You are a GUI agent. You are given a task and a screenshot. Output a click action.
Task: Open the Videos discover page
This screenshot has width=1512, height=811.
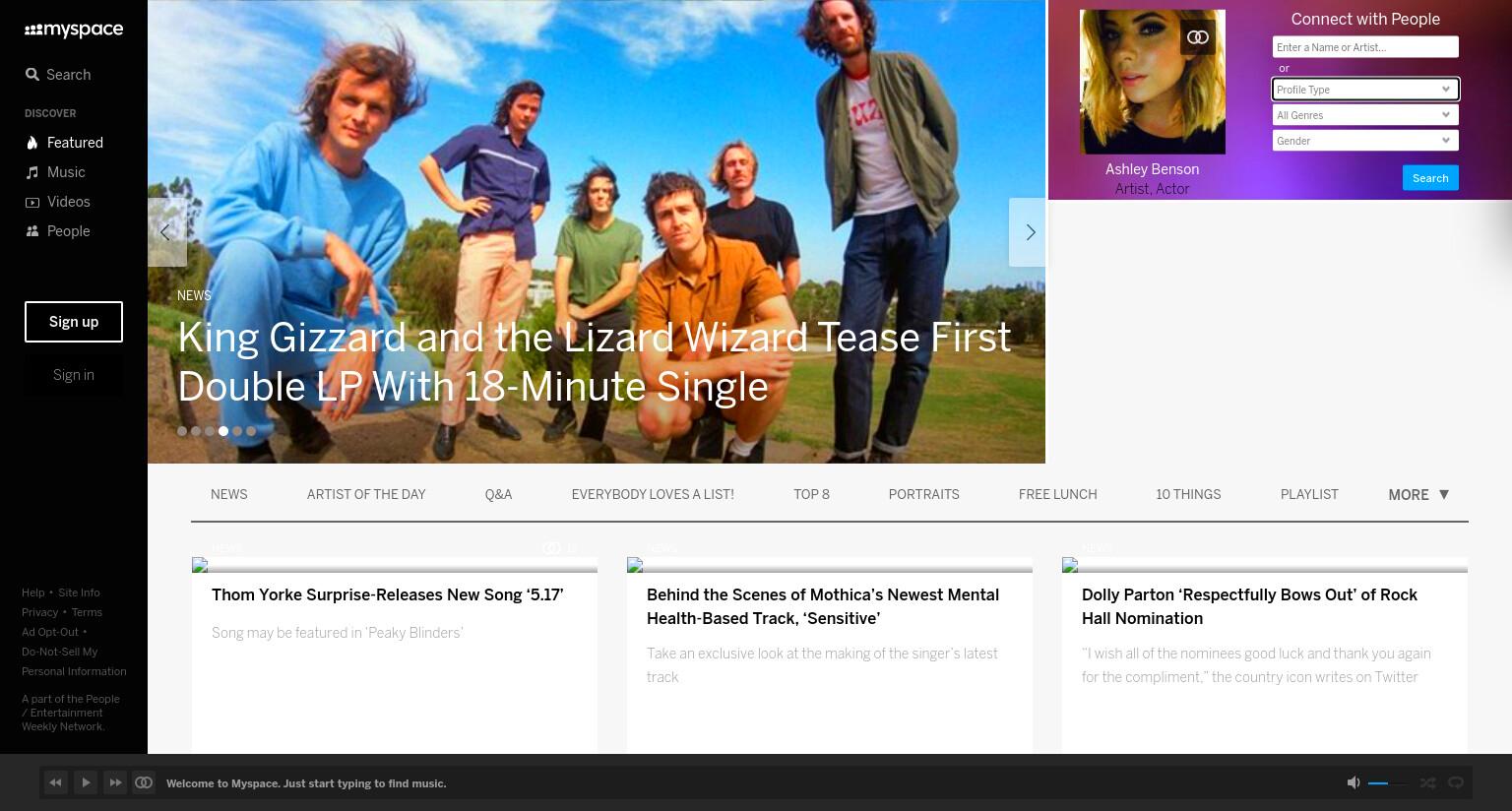[x=57, y=202]
